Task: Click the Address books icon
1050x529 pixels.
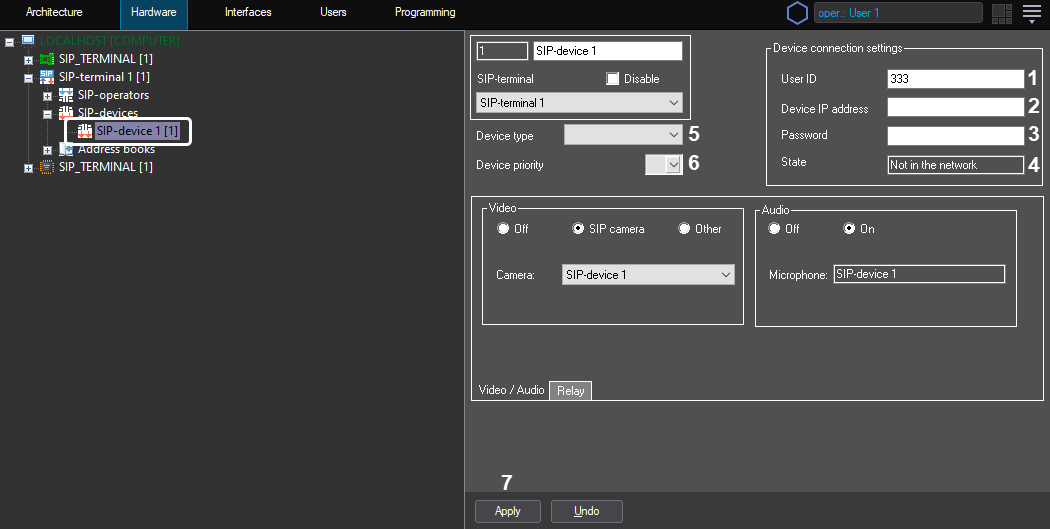Action: coord(66,149)
